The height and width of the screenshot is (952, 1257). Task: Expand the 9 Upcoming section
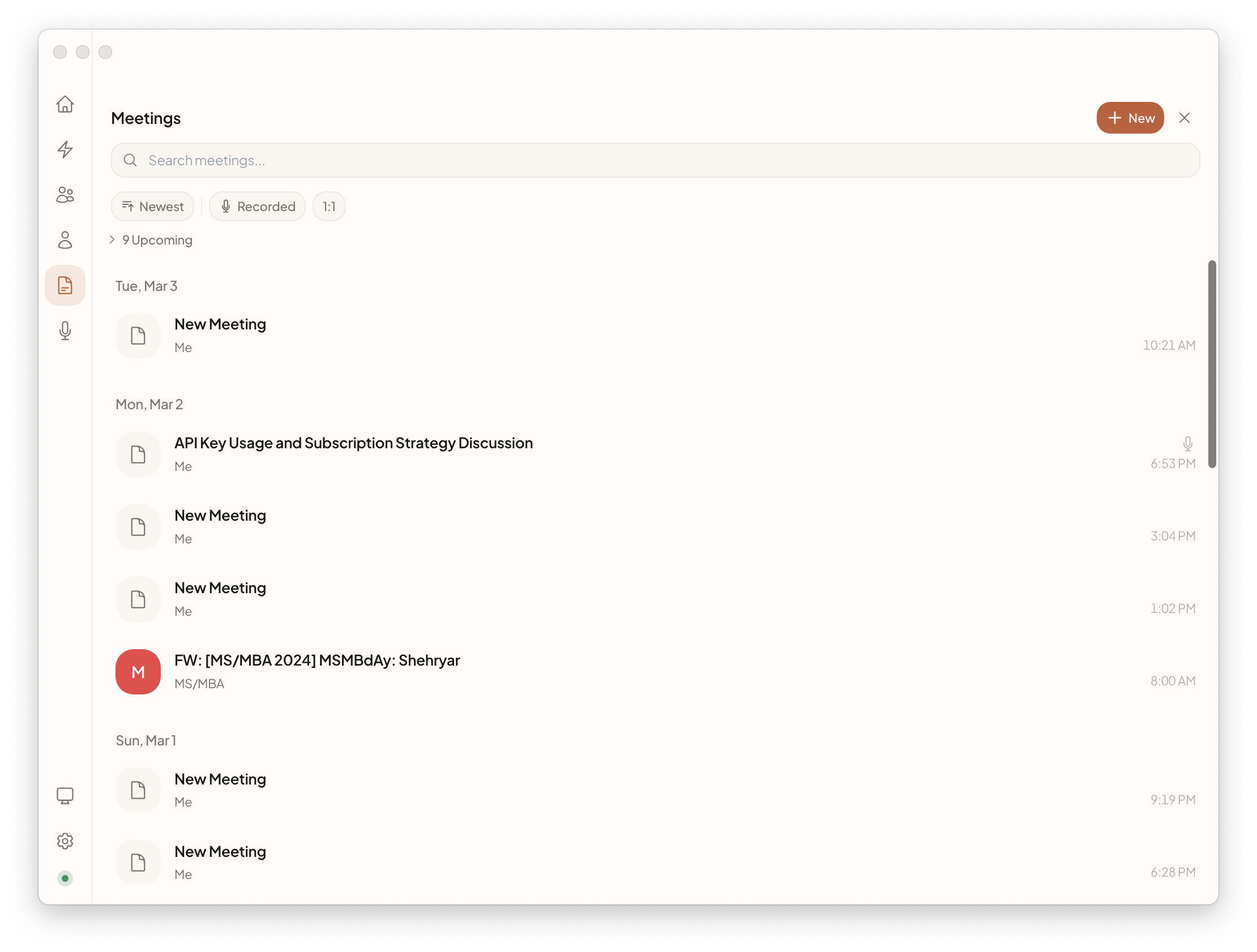151,240
